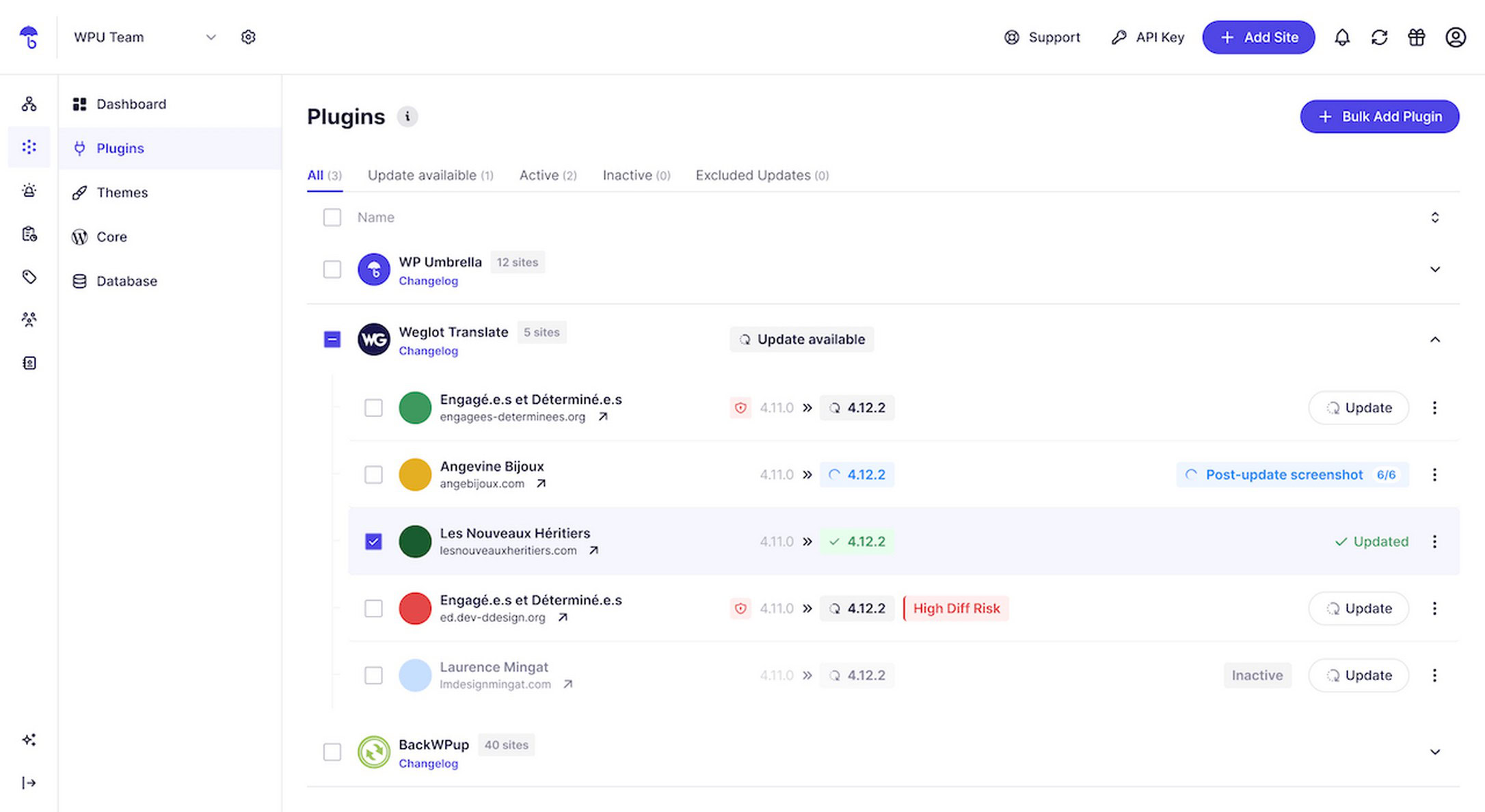Switch to the Inactive tab
The image size is (1485, 812).
pyautogui.click(x=637, y=176)
